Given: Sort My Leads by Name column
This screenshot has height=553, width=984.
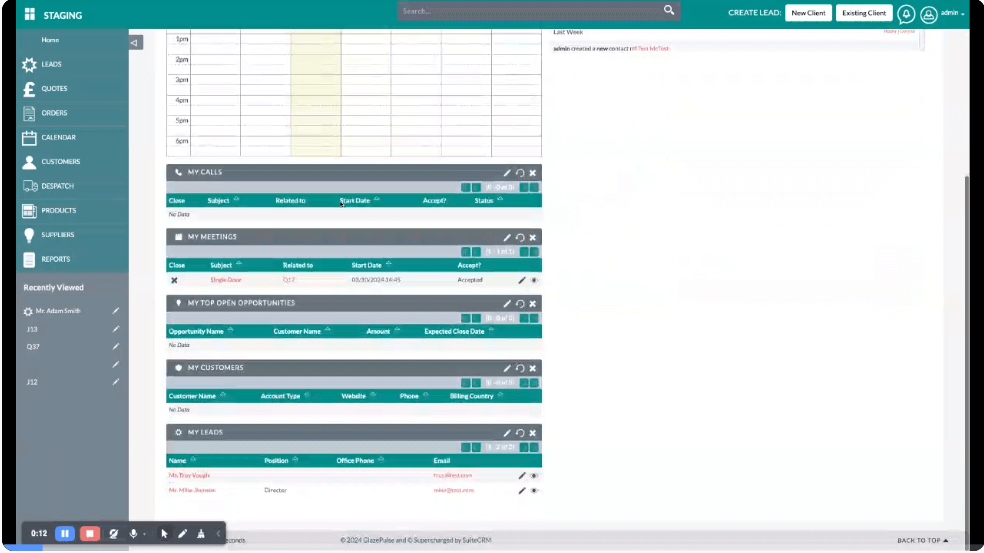Looking at the screenshot, I should tap(178, 461).
